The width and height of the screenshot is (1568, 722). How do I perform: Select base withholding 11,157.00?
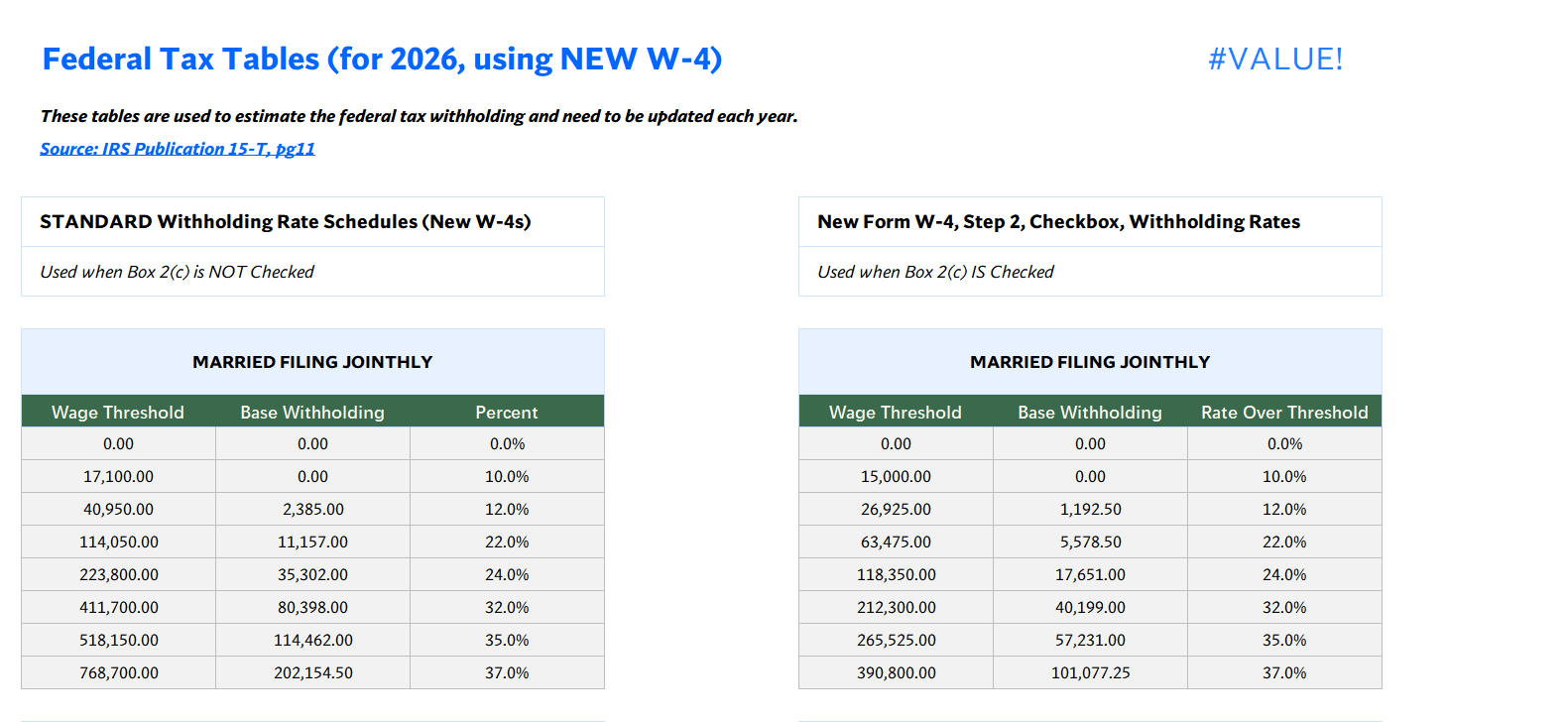coord(313,541)
